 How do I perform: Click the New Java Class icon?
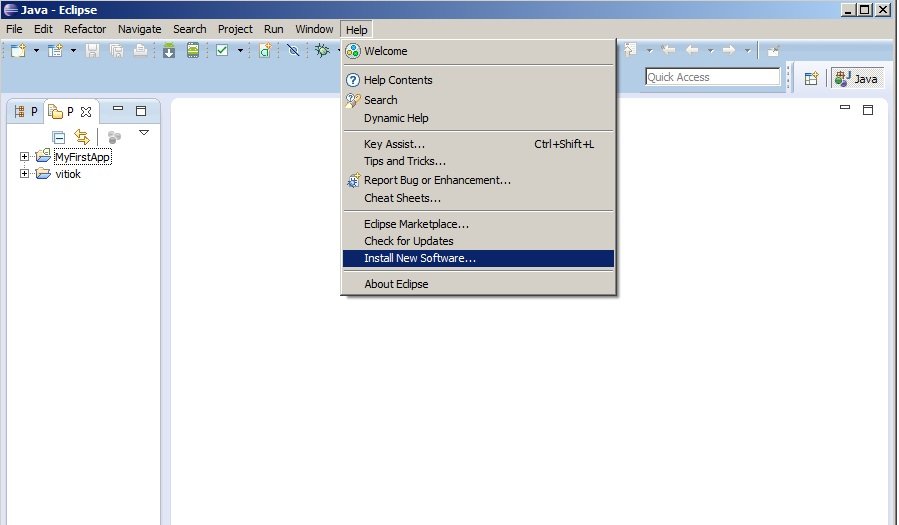point(265,50)
